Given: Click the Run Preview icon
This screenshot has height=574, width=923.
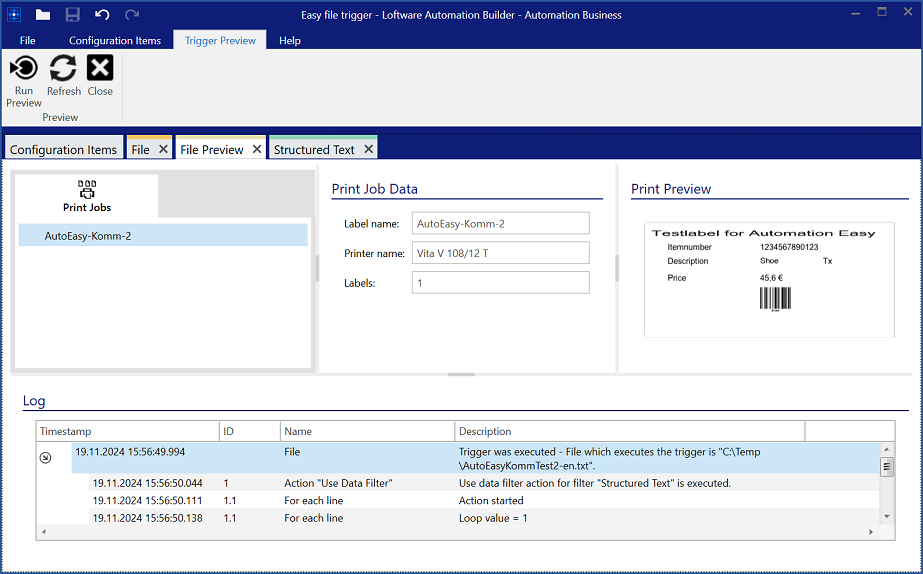Looking at the screenshot, I should [x=23, y=68].
